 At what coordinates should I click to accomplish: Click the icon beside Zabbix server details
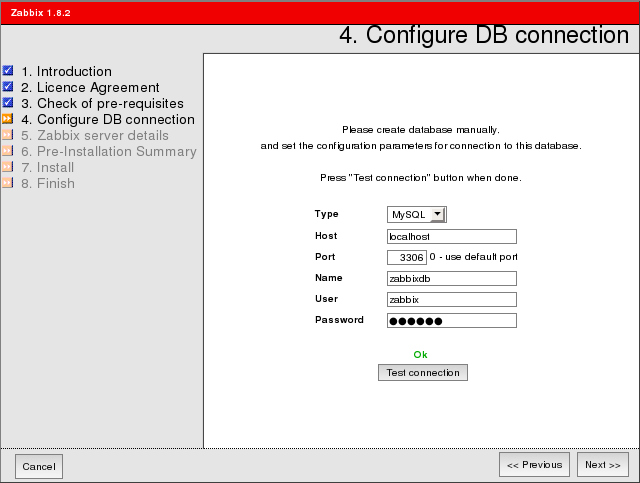tap(8, 135)
